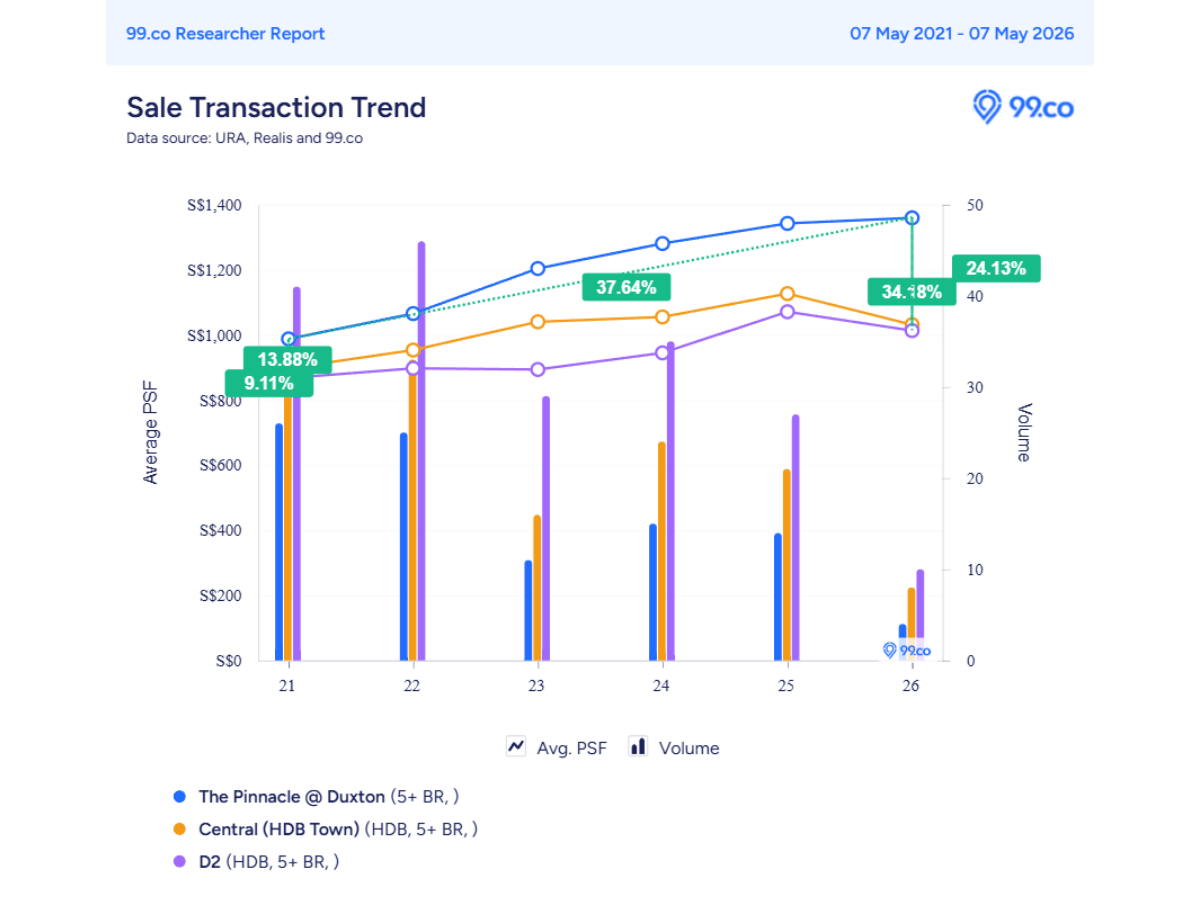Toggle the Avg. PSF legend label
Image resolution: width=1200 pixels, height=900 pixels.
pos(571,748)
